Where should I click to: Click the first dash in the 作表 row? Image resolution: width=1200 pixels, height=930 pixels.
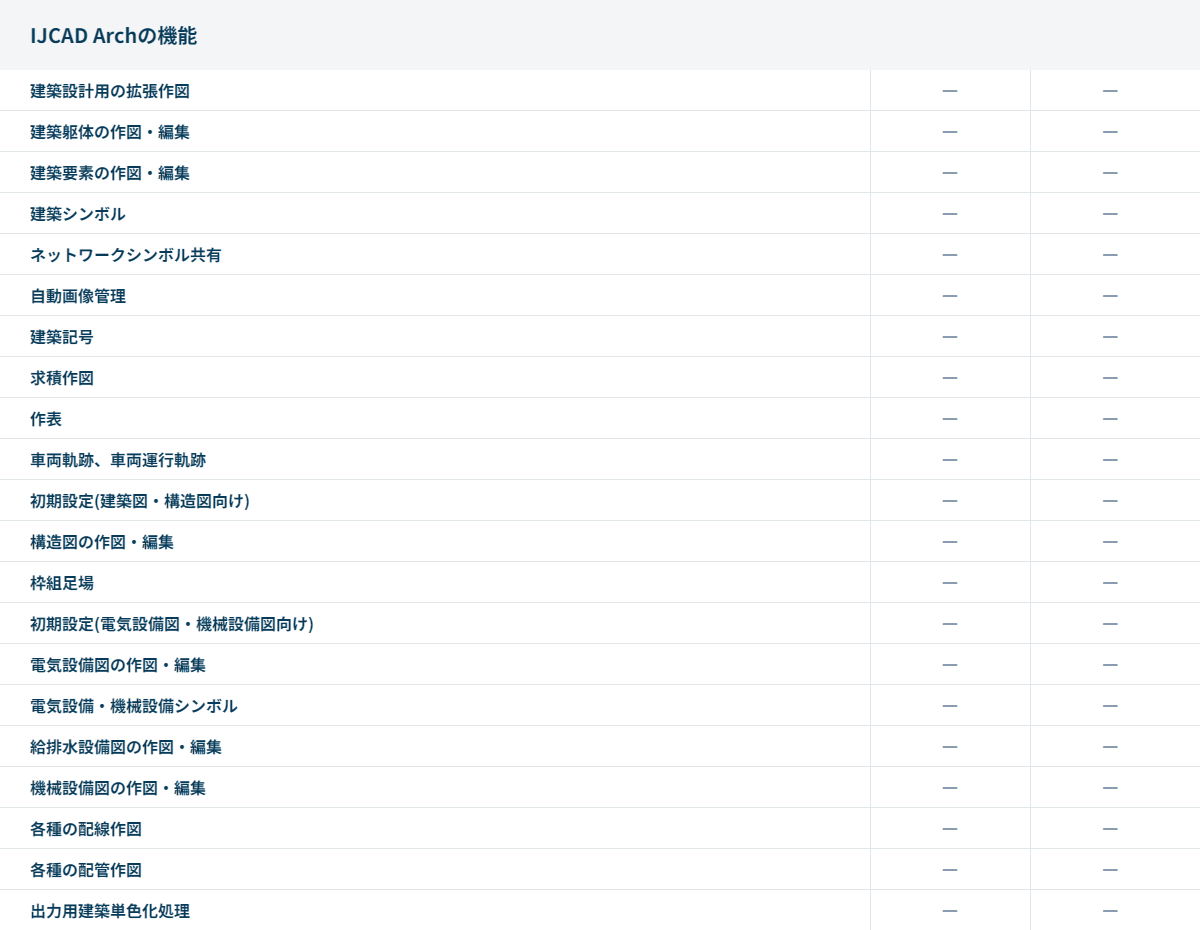pos(950,419)
